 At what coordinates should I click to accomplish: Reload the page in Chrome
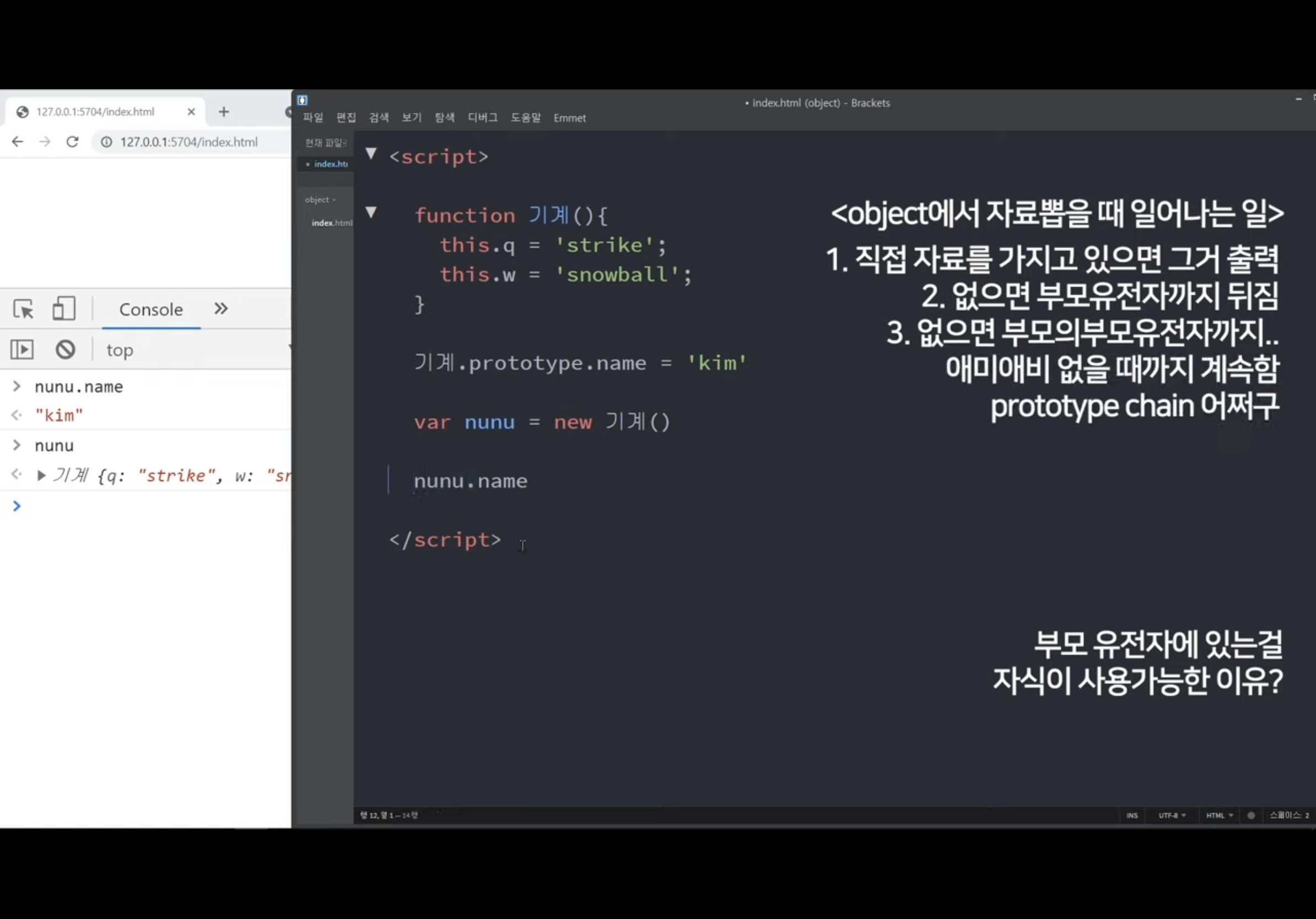(72, 142)
